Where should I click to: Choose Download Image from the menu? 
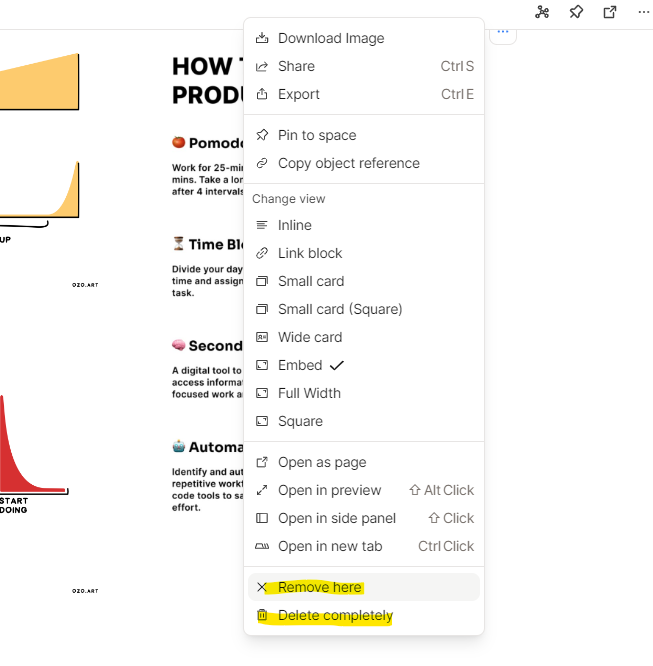pos(330,38)
